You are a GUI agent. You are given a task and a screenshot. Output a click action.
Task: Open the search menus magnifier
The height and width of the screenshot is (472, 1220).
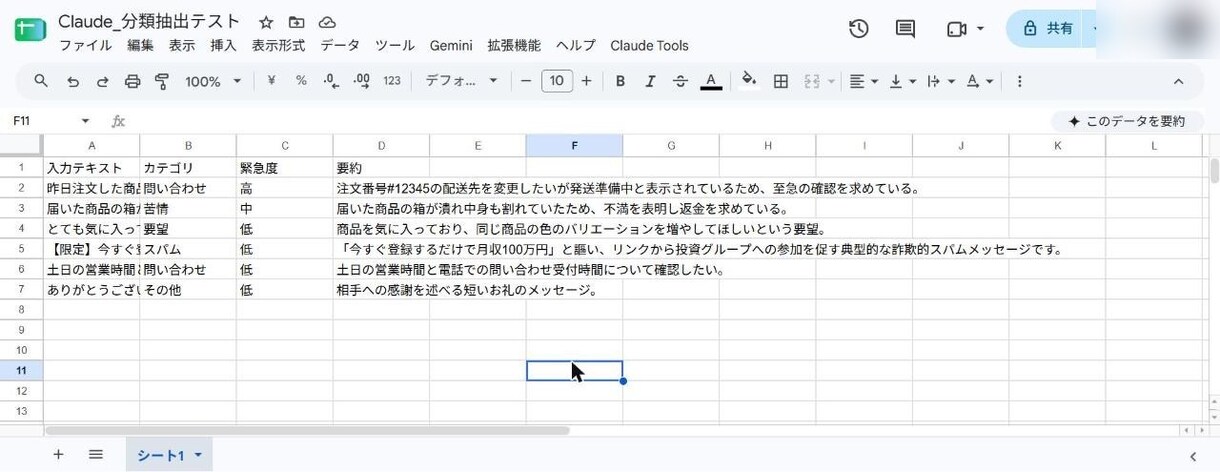(41, 81)
